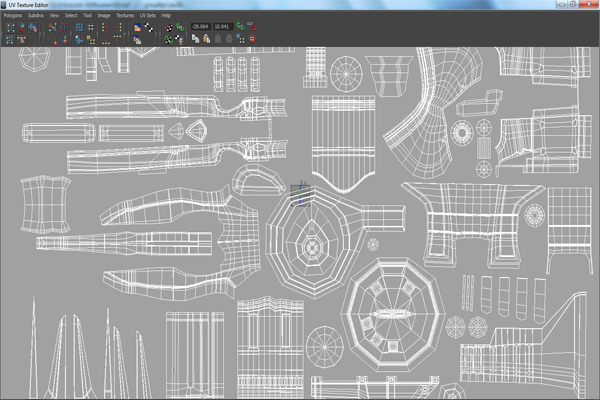
Task: Split the selected UV
Action: tap(64, 27)
